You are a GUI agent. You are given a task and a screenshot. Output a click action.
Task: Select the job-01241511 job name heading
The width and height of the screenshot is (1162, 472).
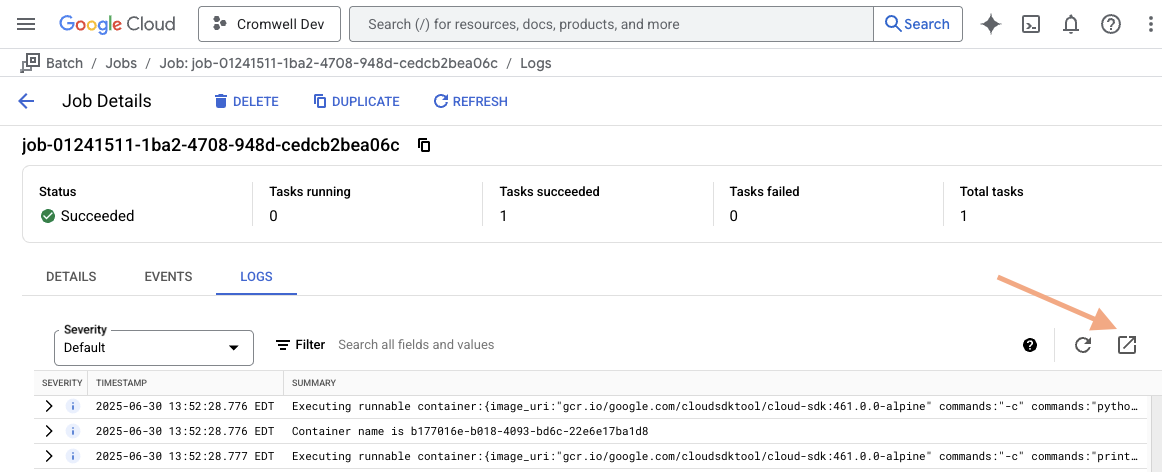pyautogui.click(x=211, y=145)
